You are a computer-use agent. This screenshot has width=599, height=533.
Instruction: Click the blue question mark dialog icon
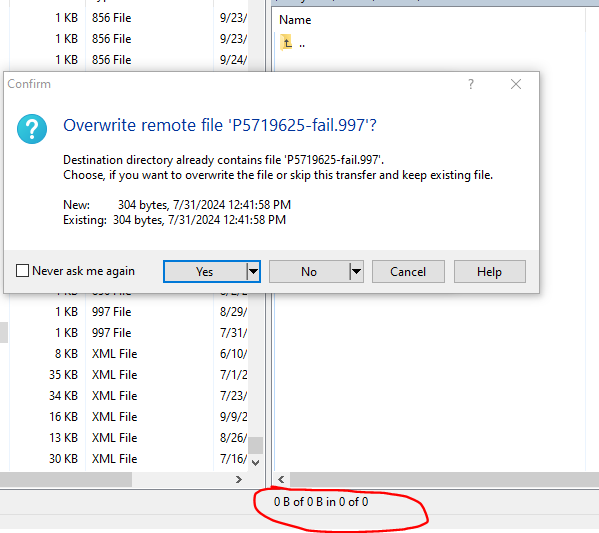(32, 129)
